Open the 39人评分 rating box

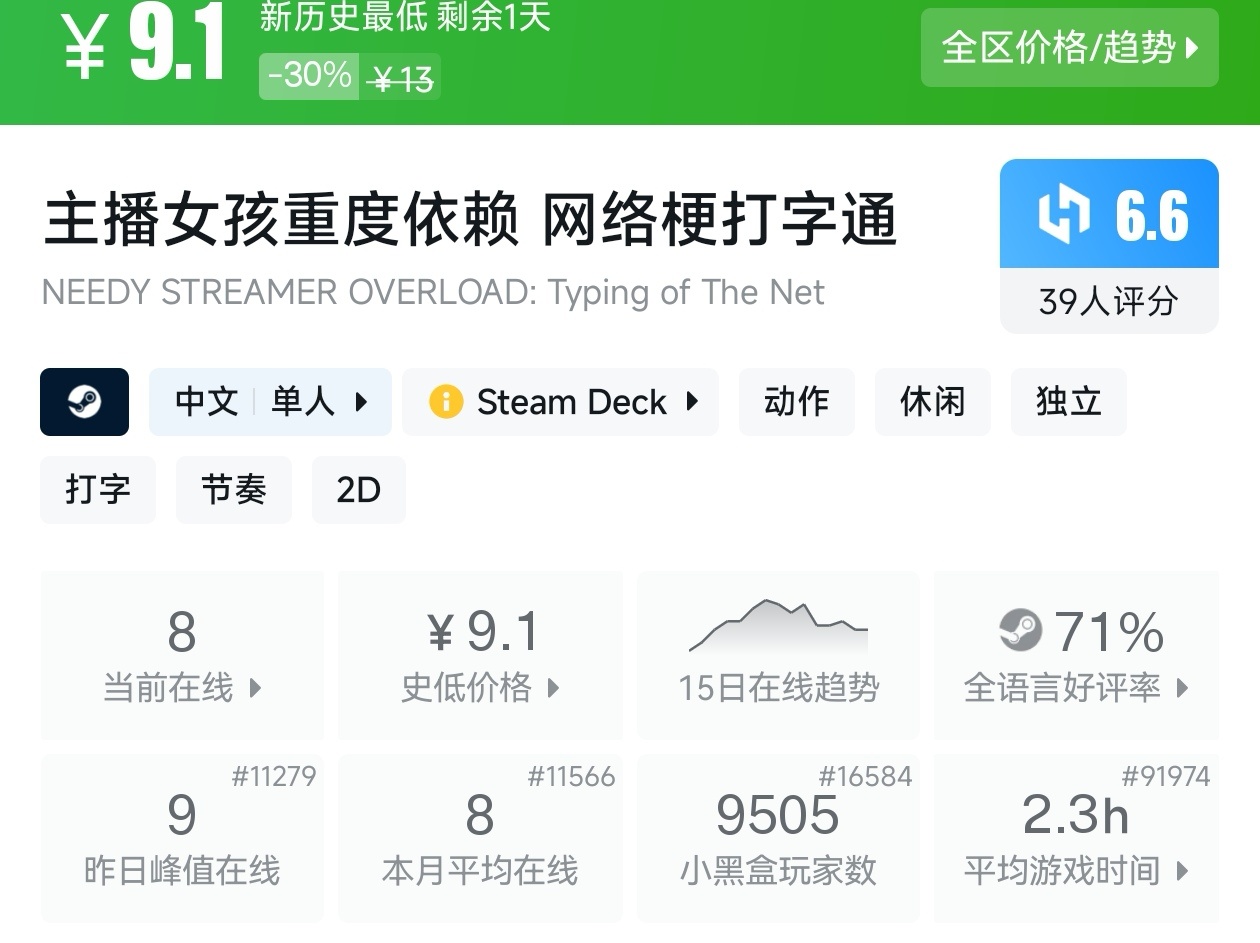click(x=1108, y=301)
